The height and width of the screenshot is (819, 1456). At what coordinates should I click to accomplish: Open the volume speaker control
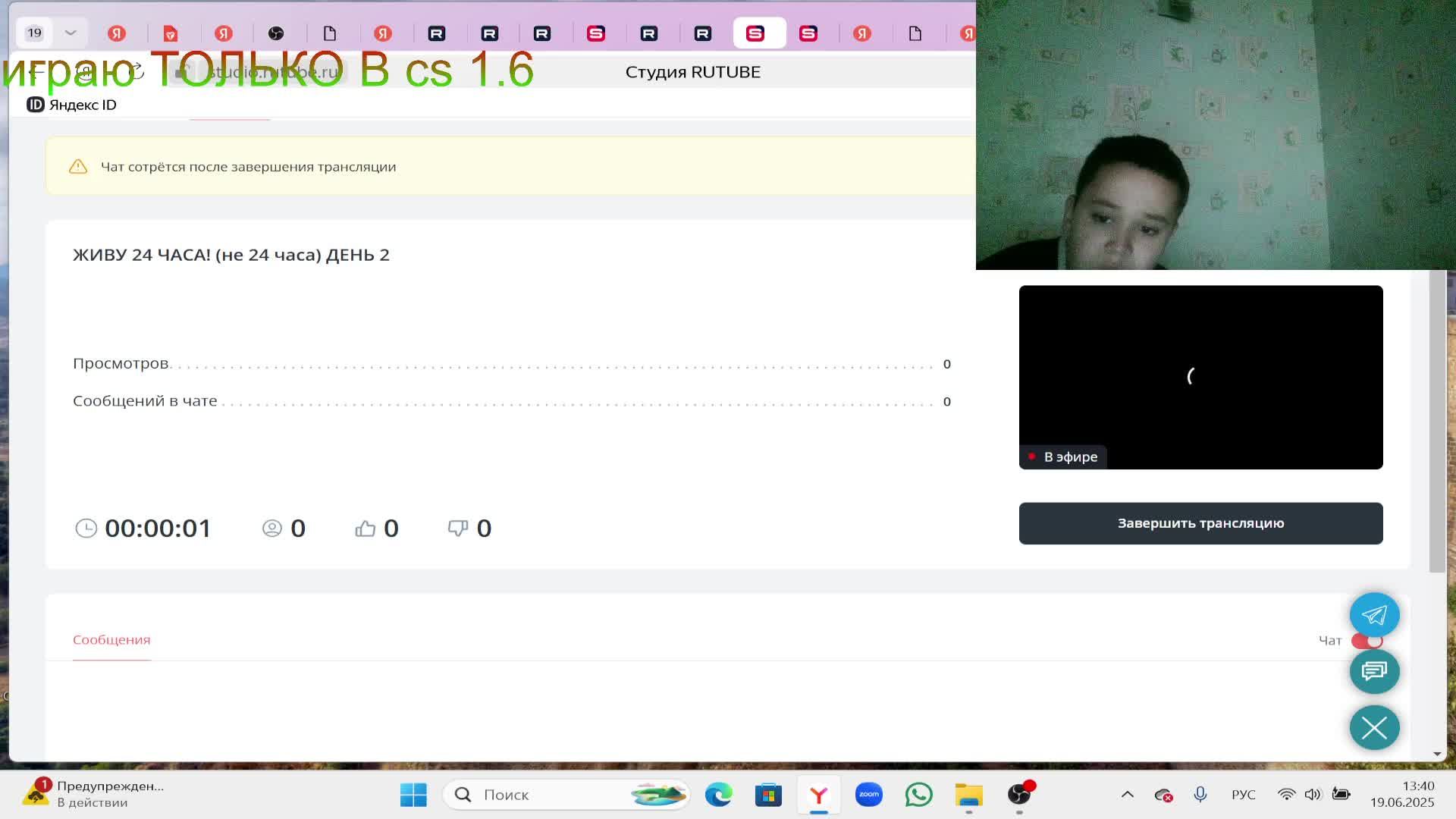[x=1313, y=795]
